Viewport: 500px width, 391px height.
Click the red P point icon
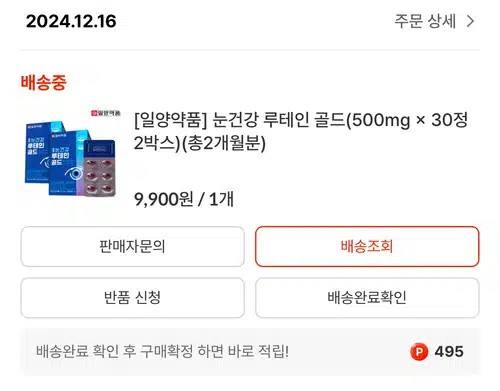click(419, 352)
